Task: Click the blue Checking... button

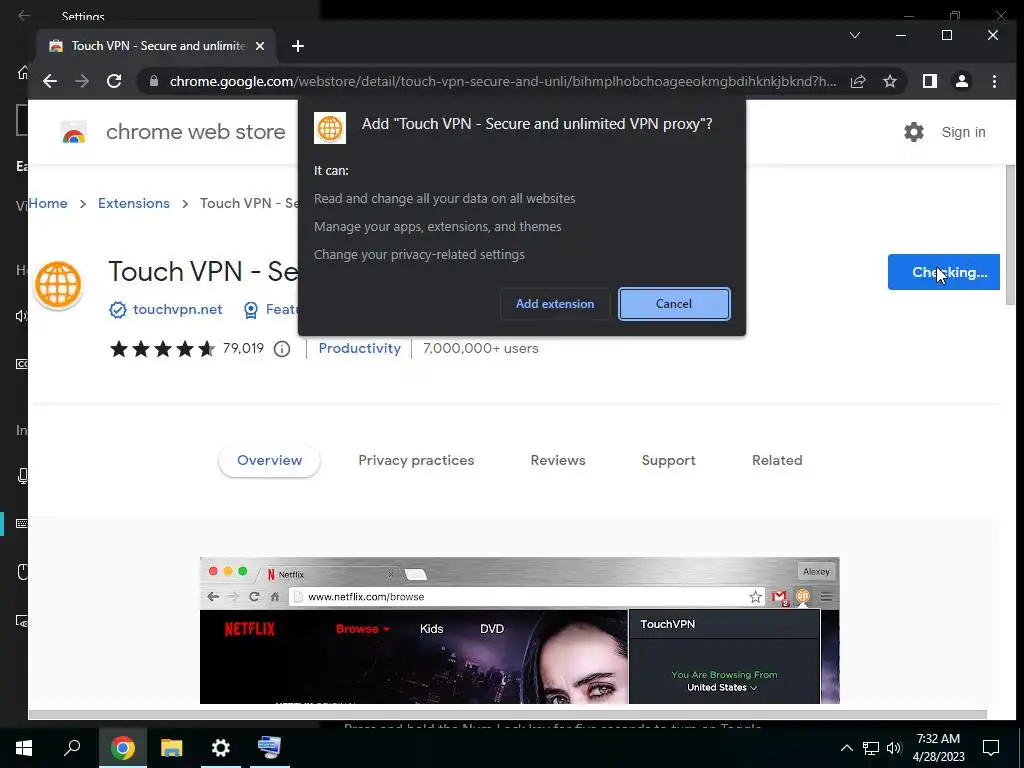Action: 943,272
